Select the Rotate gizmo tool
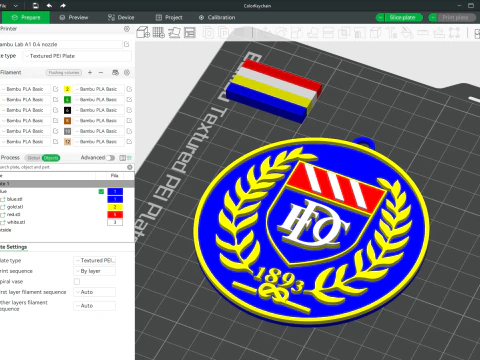This screenshot has height=360, width=480. coord(281,33)
